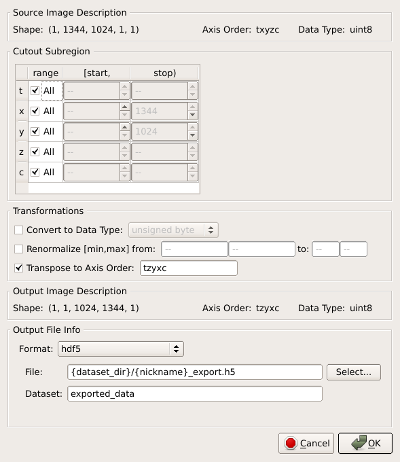
Task: Click the y start stepper up arrow
Action: (124, 127)
